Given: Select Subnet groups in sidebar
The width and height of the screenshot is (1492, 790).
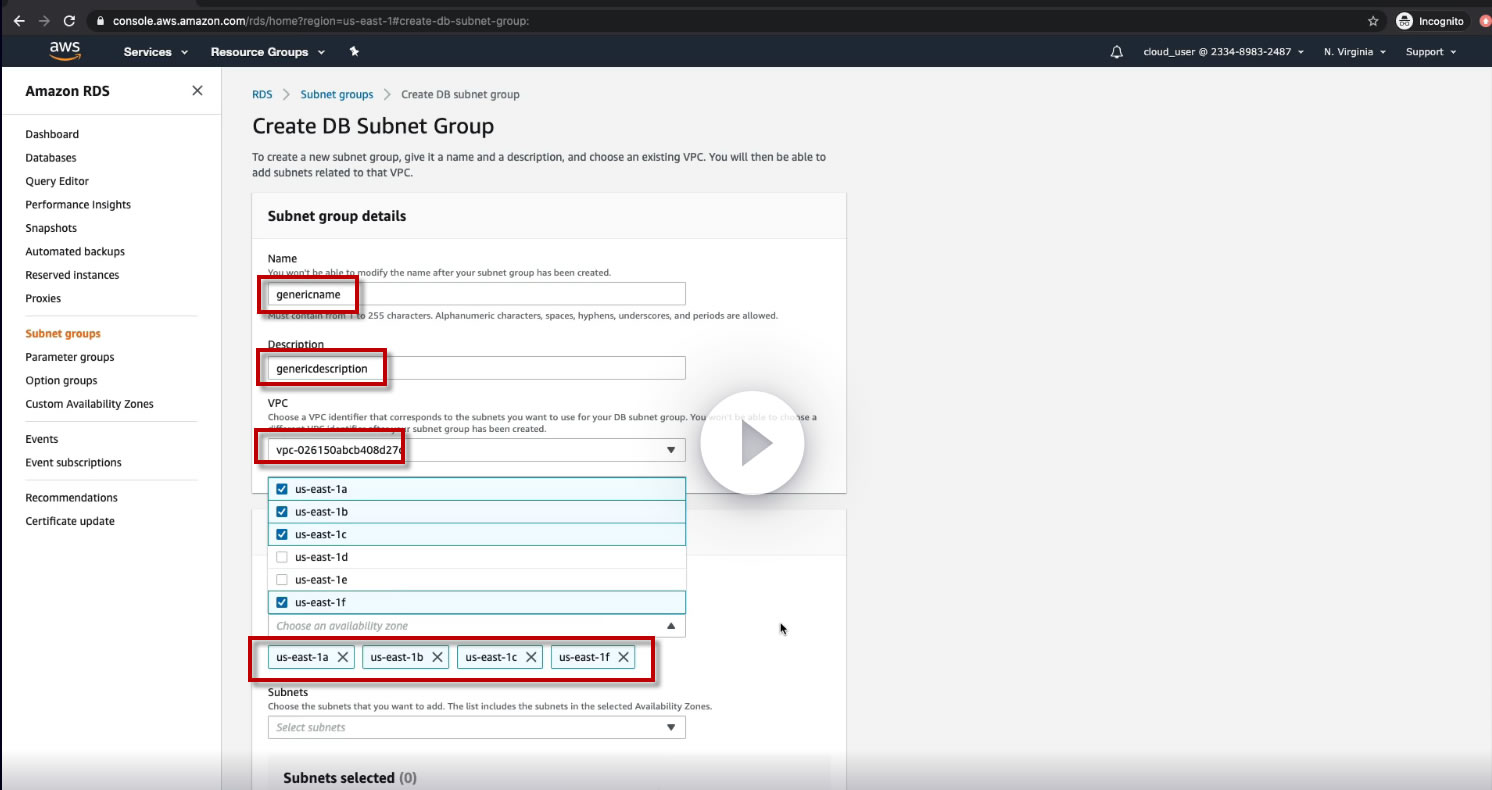Looking at the screenshot, I should click(x=63, y=334).
